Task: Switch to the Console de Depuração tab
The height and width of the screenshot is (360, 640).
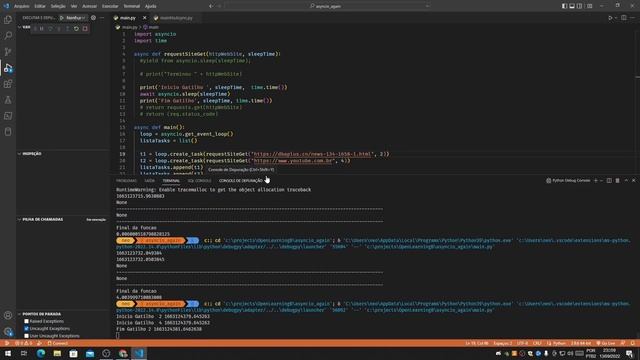Action: tap(241, 180)
